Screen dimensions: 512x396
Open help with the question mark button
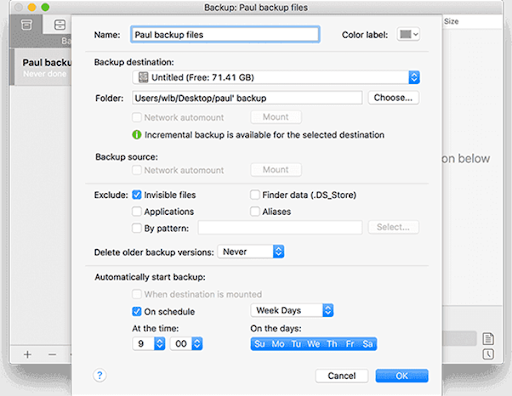pyautogui.click(x=99, y=375)
